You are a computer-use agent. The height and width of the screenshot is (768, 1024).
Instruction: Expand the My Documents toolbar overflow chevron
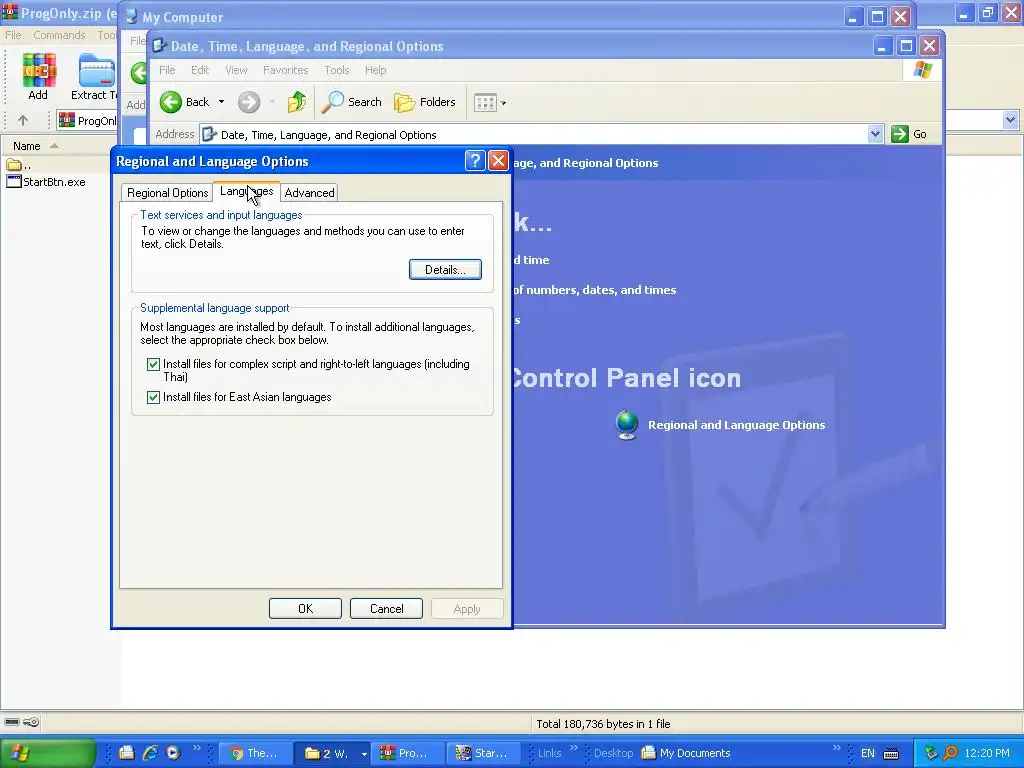tap(837, 748)
